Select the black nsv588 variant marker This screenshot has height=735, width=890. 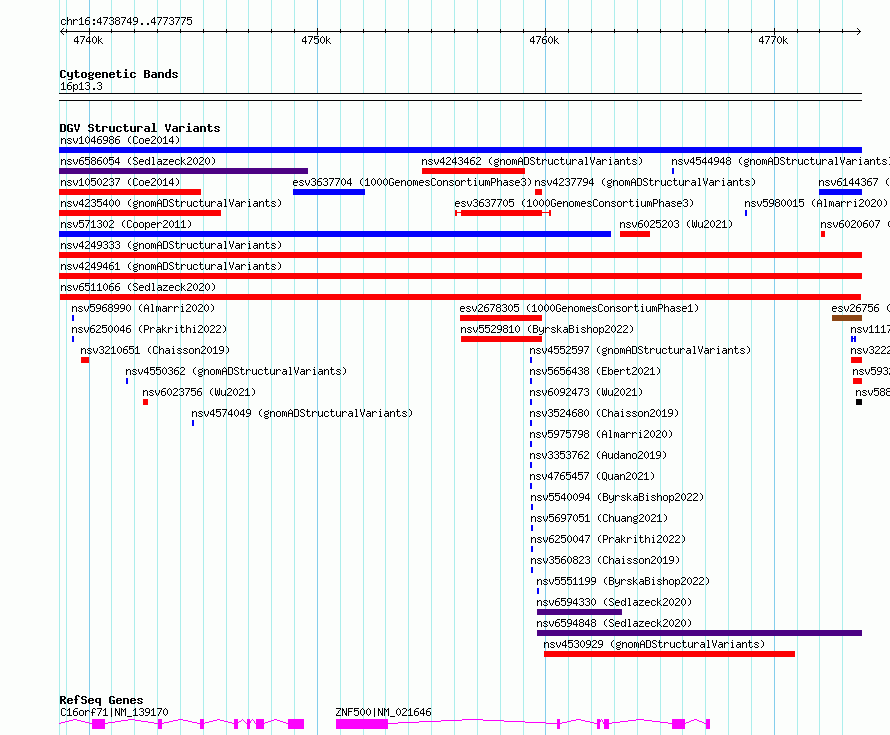click(x=859, y=402)
